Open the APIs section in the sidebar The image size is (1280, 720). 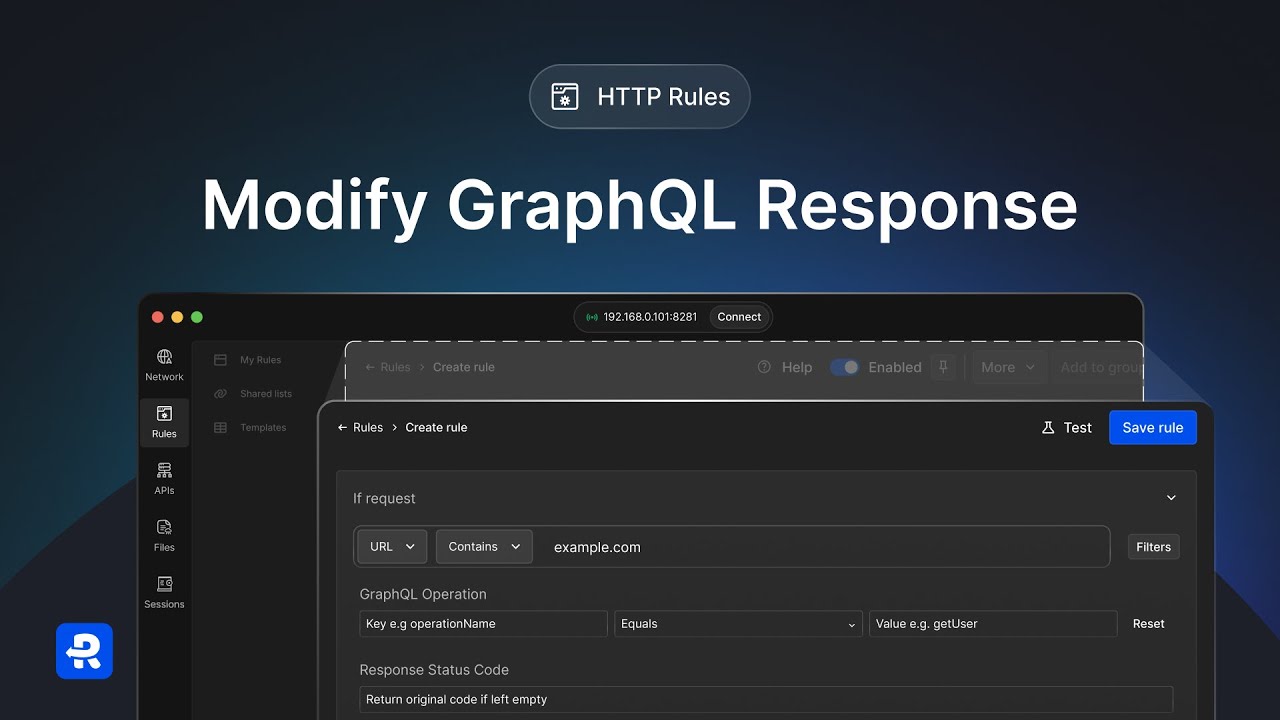point(164,478)
